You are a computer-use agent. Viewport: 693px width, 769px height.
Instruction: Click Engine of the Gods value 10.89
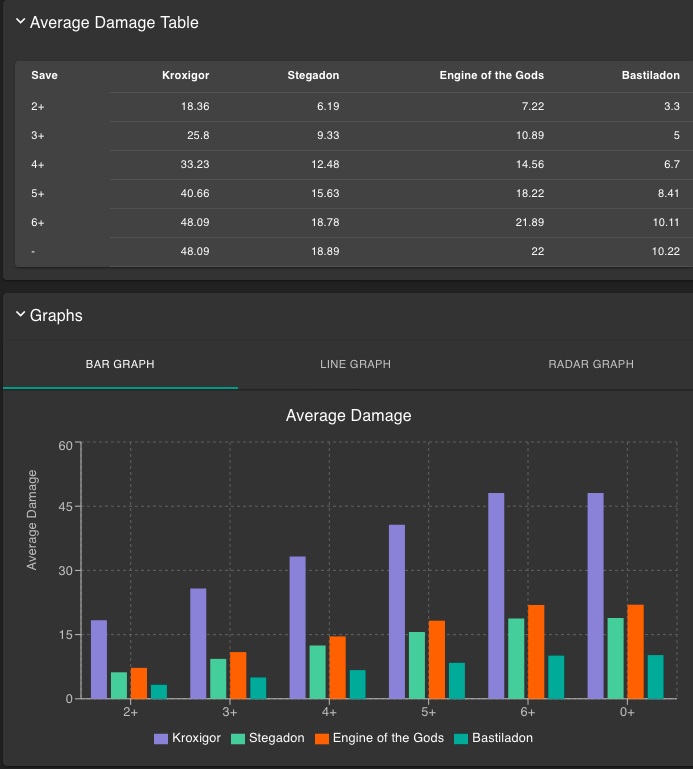coord(530,135)
